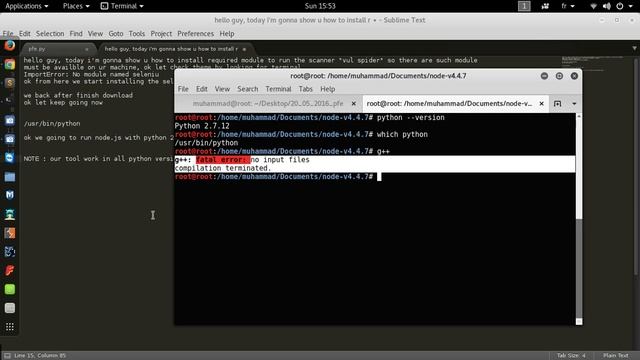Viewport: 640px width, 360px height.
Task: Open Sublime tab overflow dropdown arrow
Action: click(x=634, y=48)
